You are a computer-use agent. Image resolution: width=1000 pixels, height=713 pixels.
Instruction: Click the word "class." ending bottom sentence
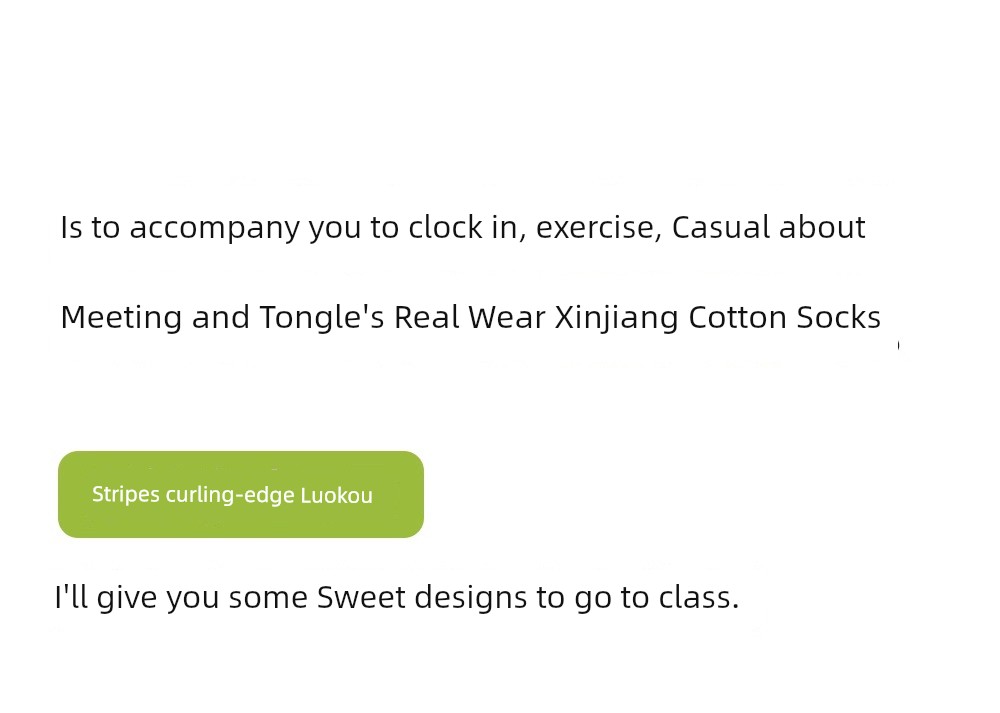click(x=699, y=598)
